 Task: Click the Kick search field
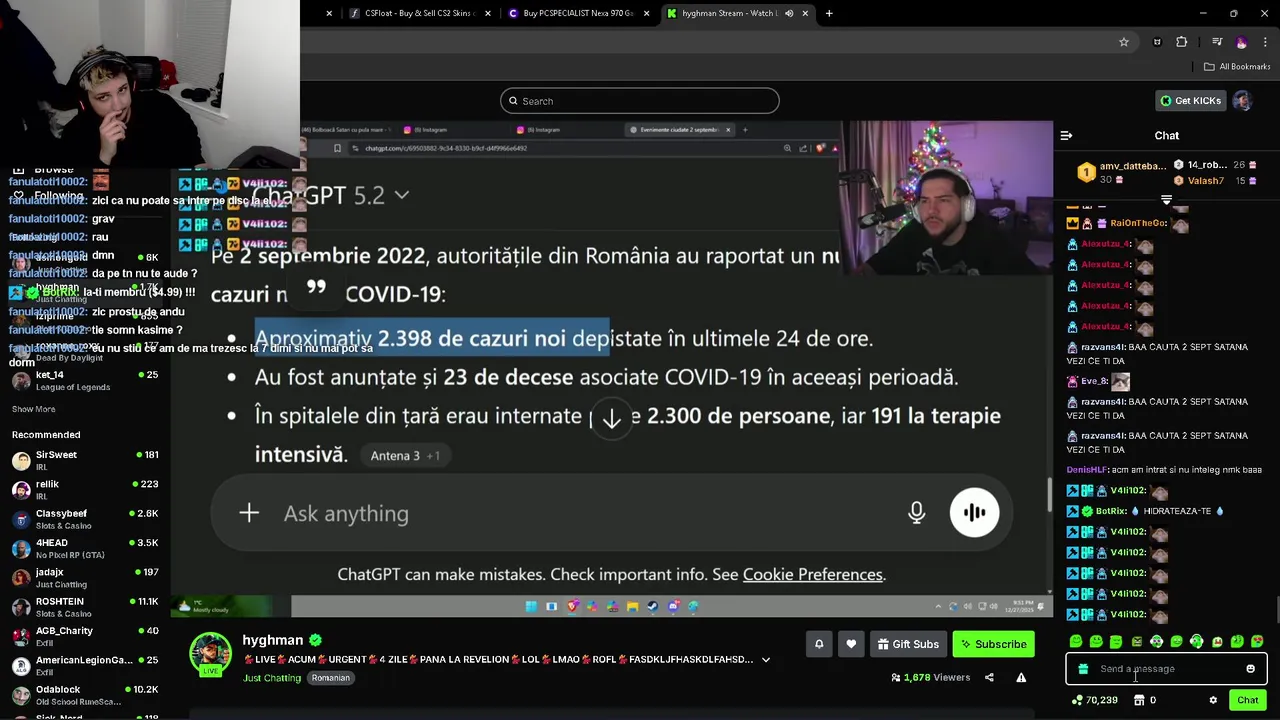click(640, 101)
